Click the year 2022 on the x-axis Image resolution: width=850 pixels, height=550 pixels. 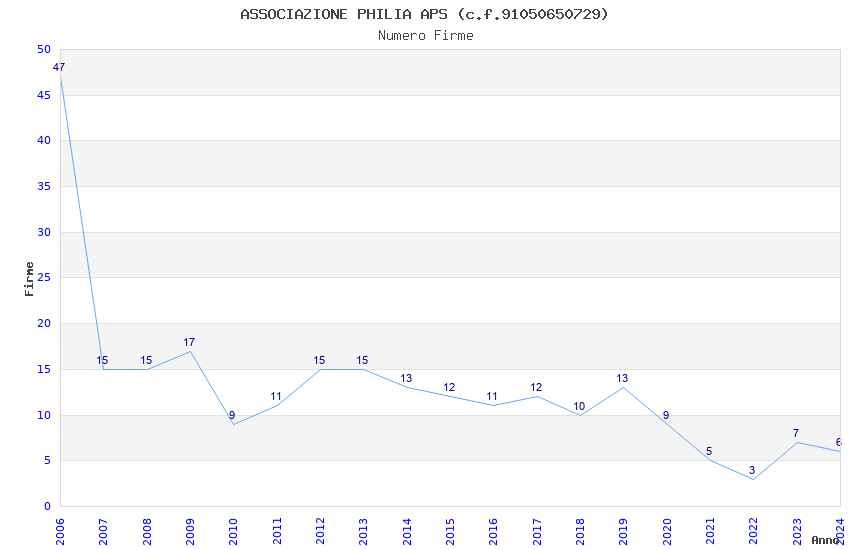[x=754, y=532]
